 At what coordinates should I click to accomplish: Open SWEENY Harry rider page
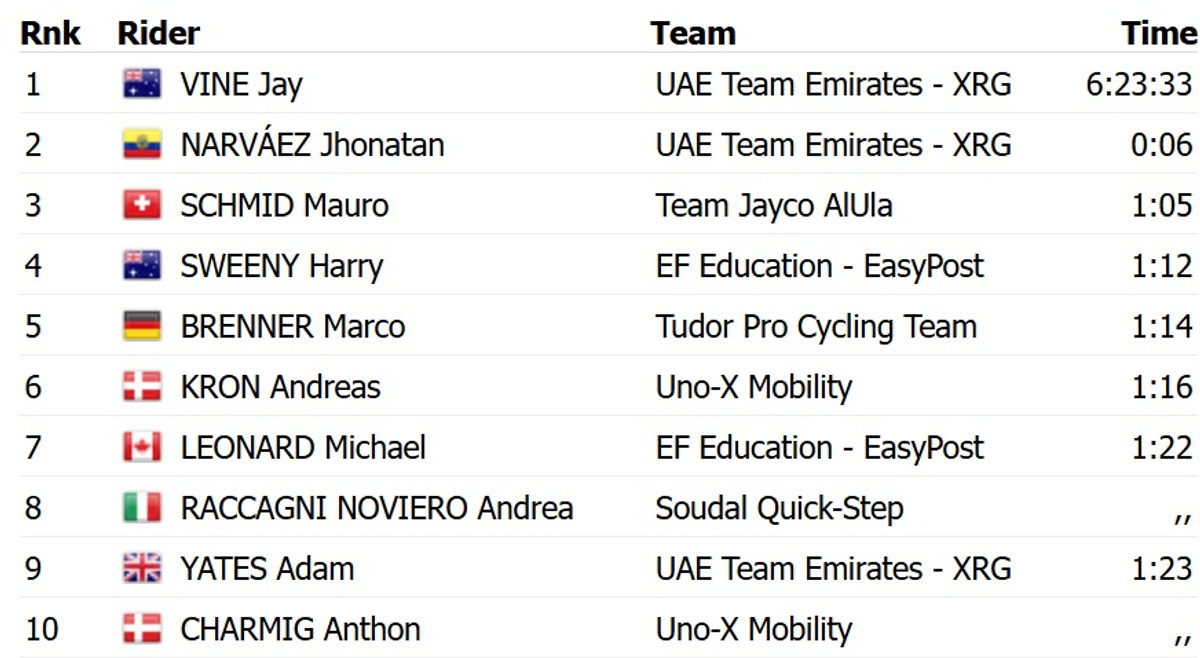pos(281,266)
